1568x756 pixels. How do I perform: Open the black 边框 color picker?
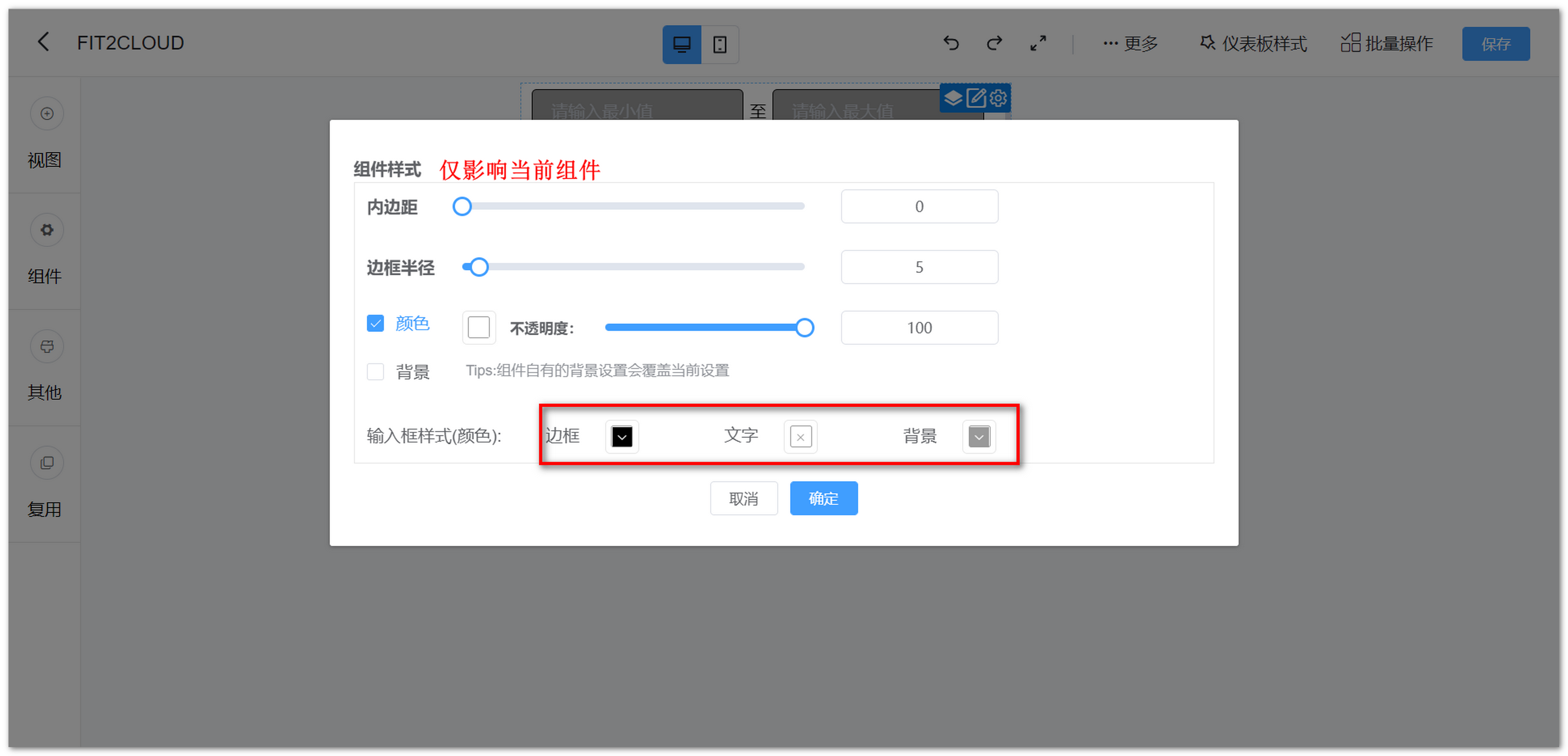621,436
